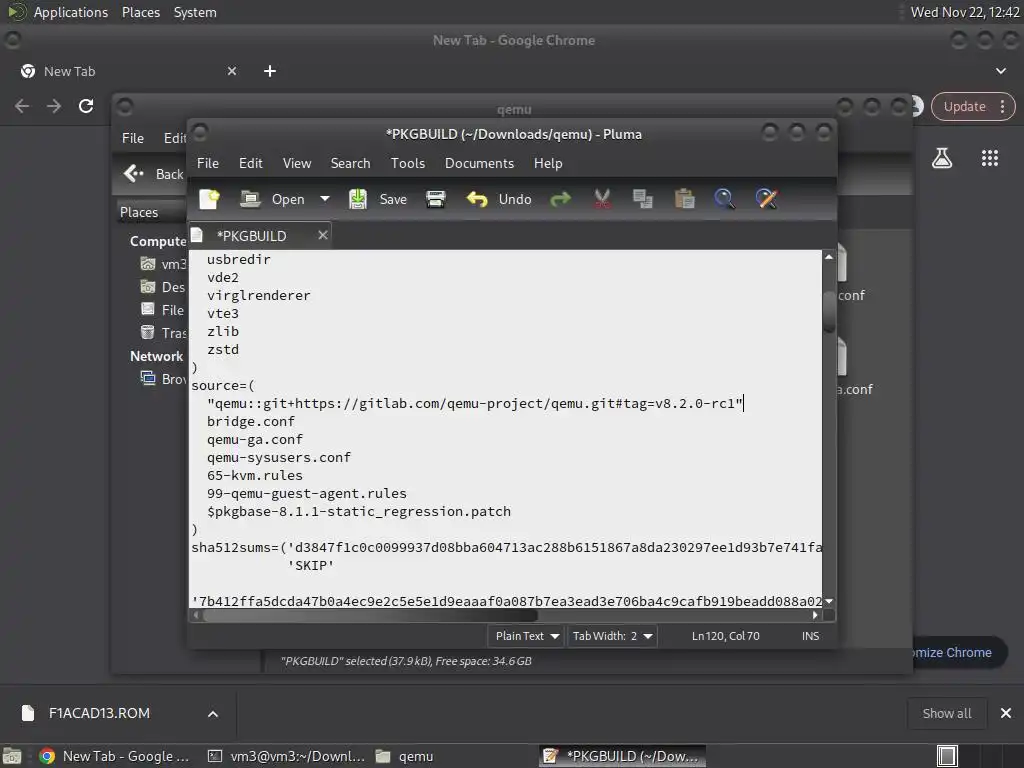The height and width of the screenshot is (768, 1024).
Task: Open Chrome Labs flask icon
Action: point(942,158)
